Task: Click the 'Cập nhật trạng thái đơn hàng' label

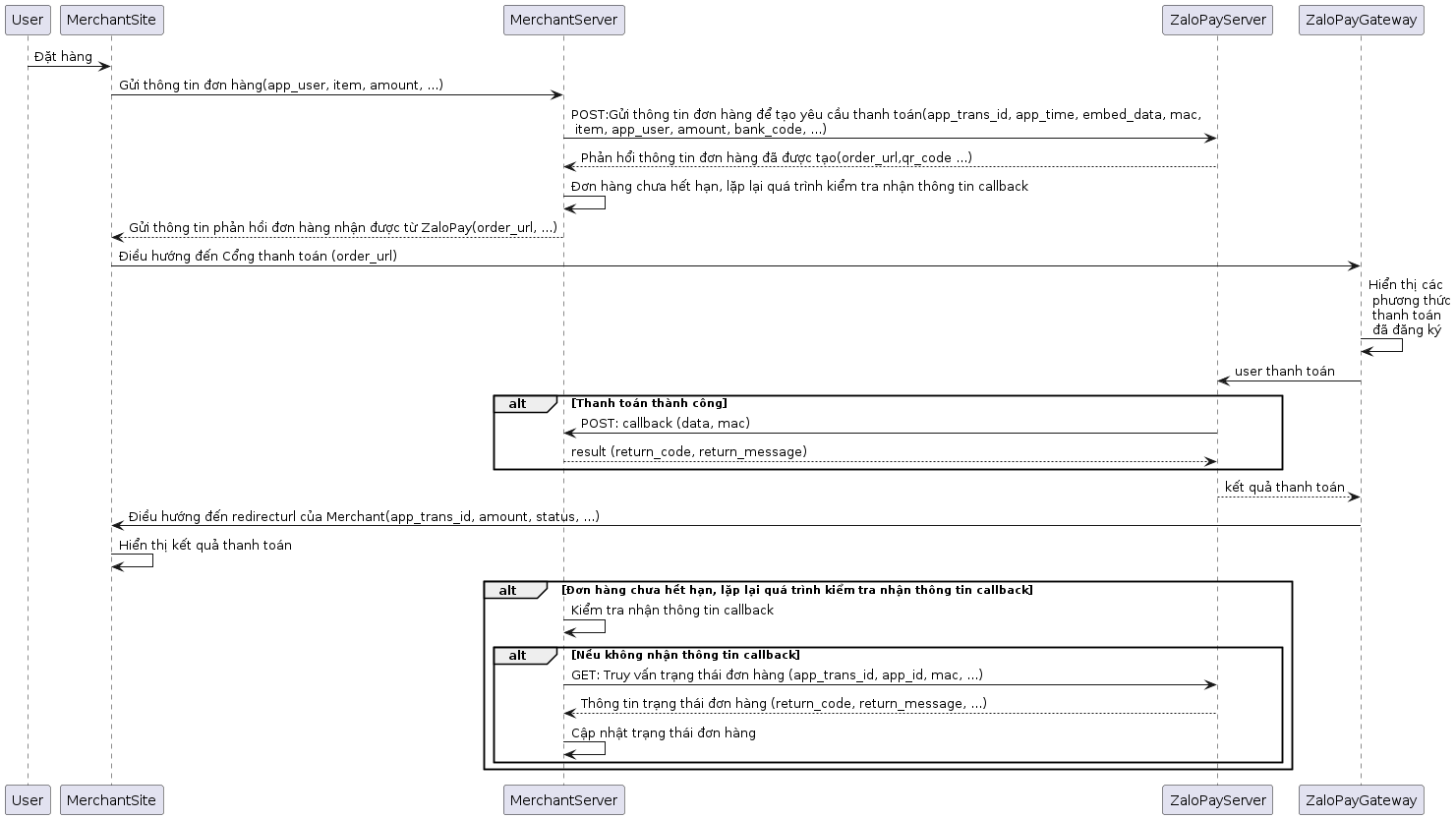Action: point(663,733)
